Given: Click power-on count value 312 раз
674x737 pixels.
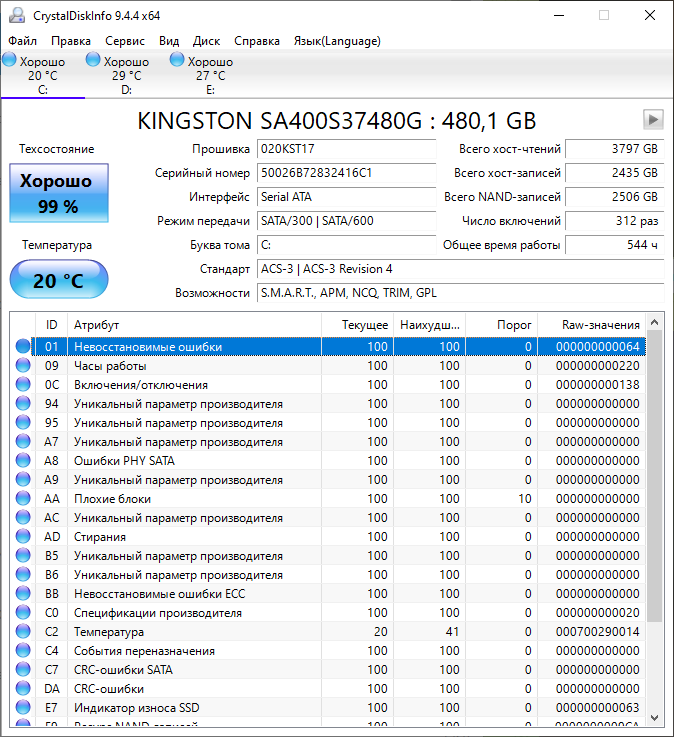Looking at the screenshot, I should [614, 221].
